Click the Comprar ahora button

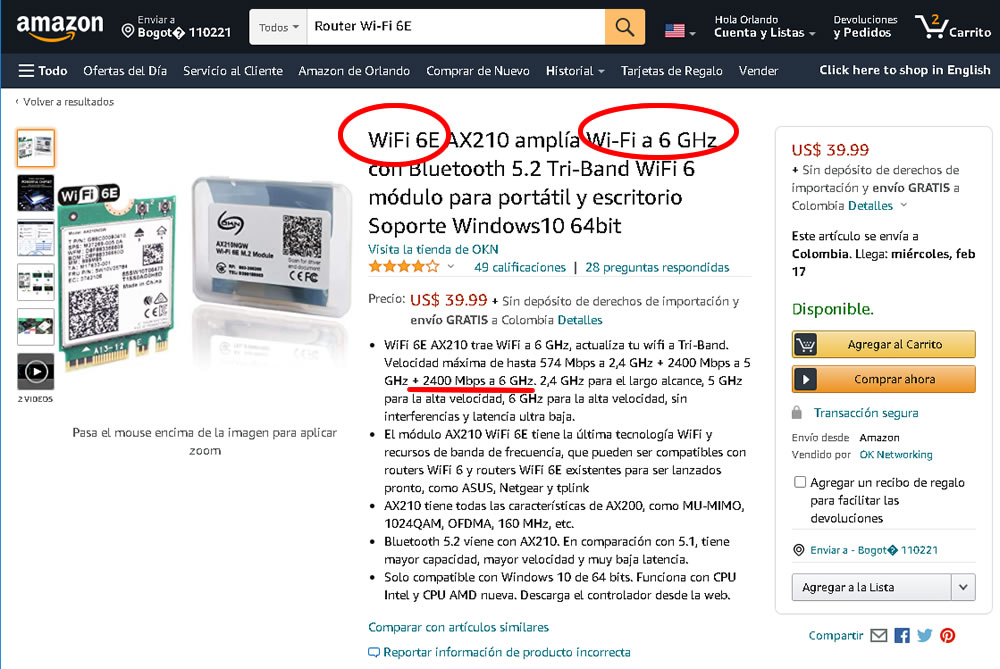(883, 379)
